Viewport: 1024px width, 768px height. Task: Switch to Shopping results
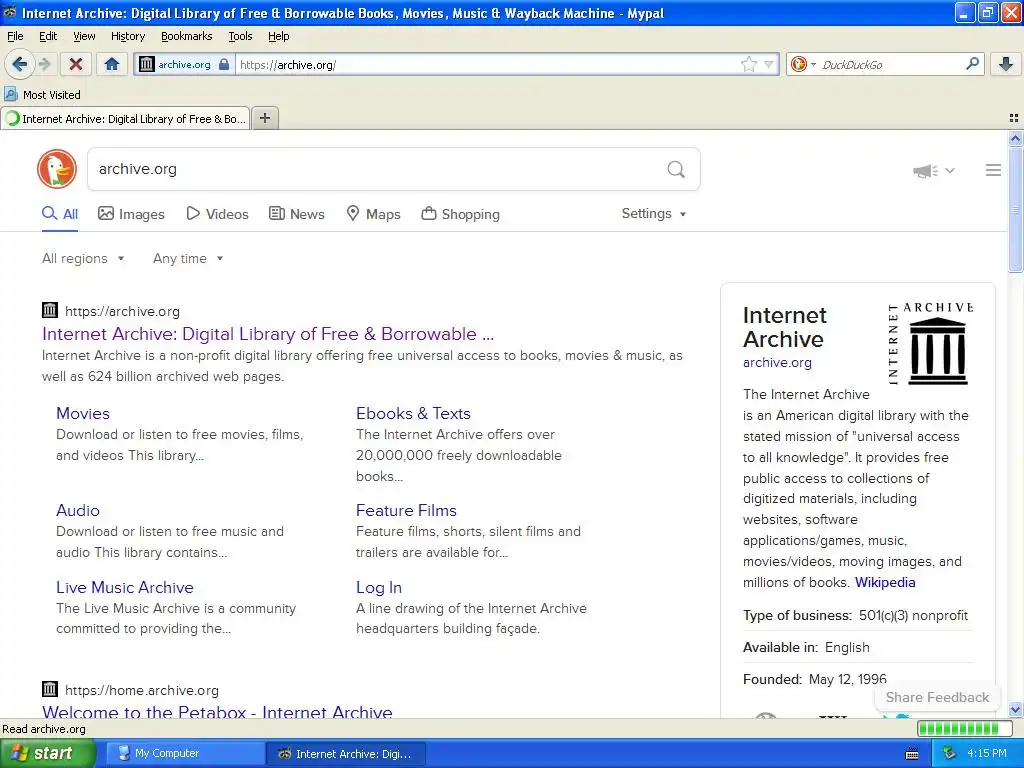click(460, 214)
